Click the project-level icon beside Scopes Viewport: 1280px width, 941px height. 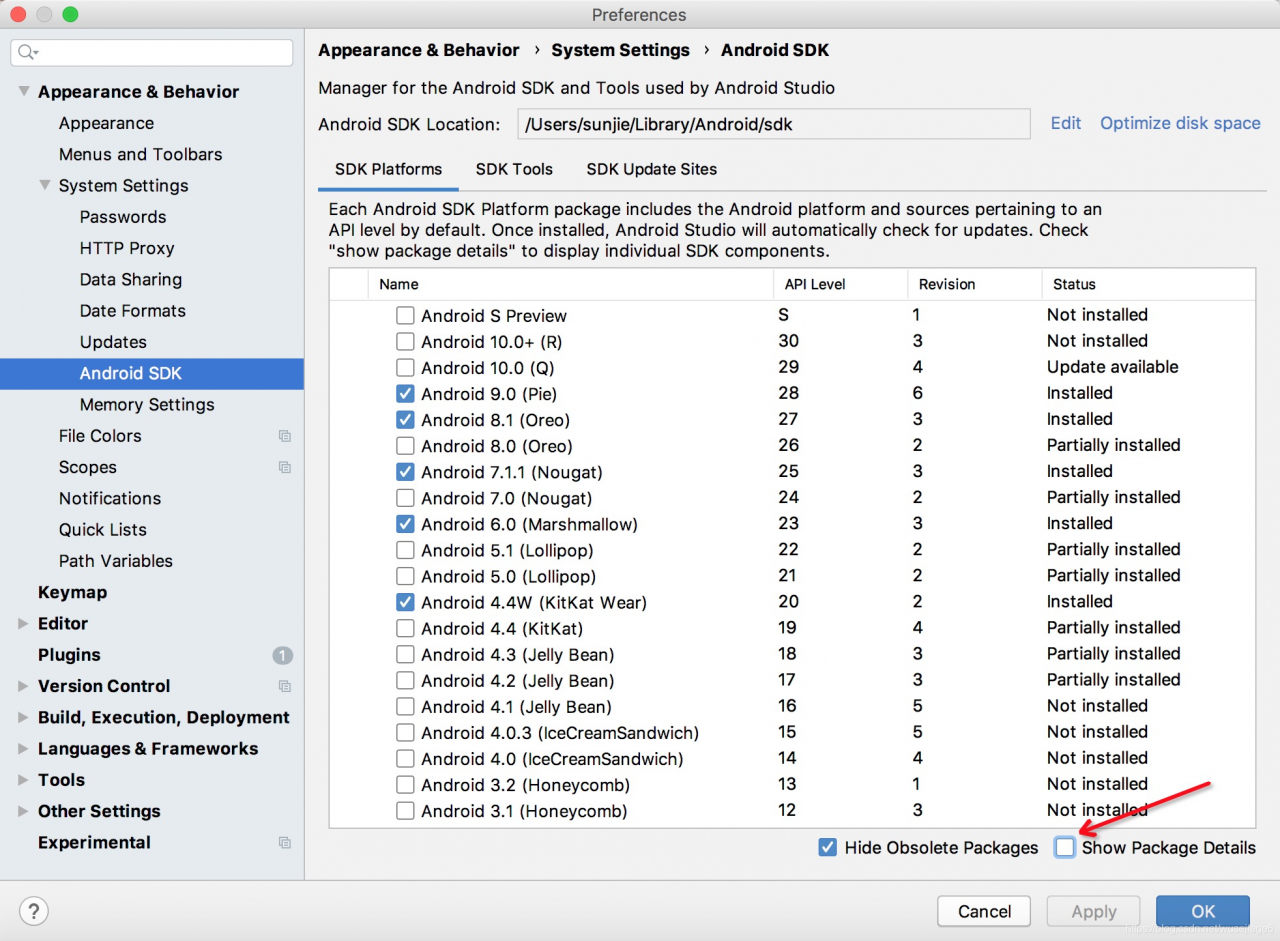coord(285,467)
